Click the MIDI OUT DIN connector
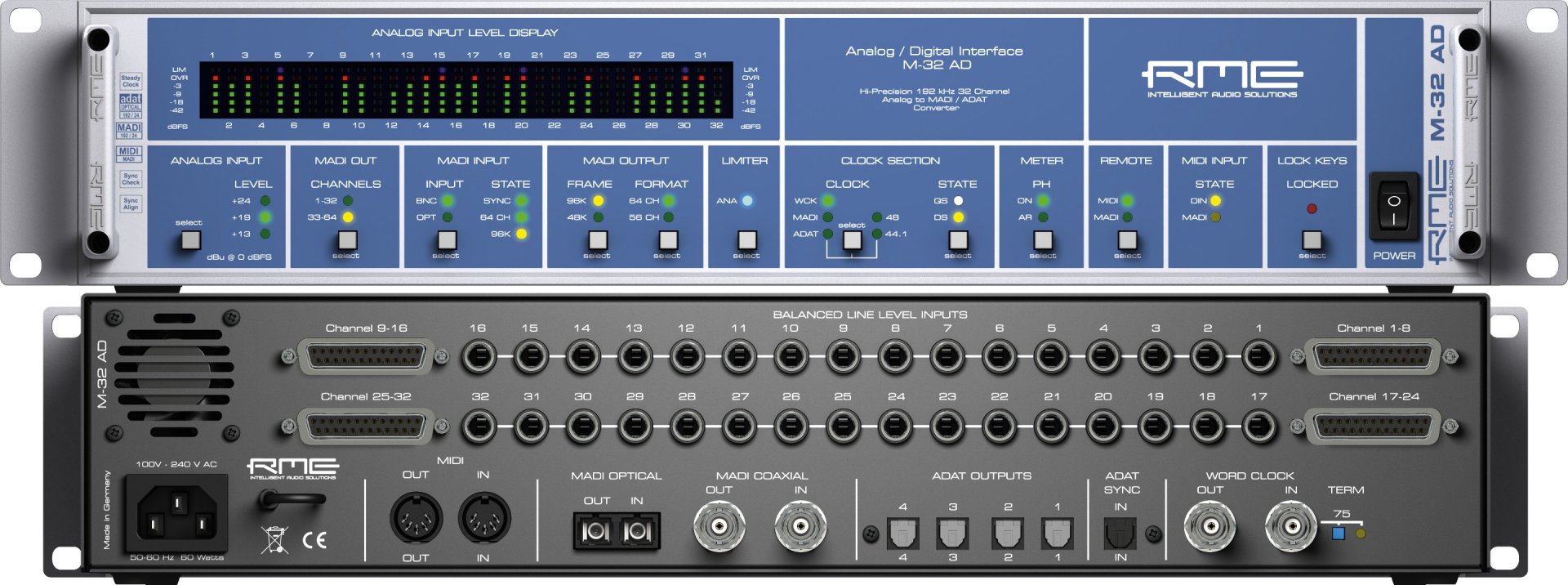Viewport: 1568px width, 585px height. [x=416, y=519]
